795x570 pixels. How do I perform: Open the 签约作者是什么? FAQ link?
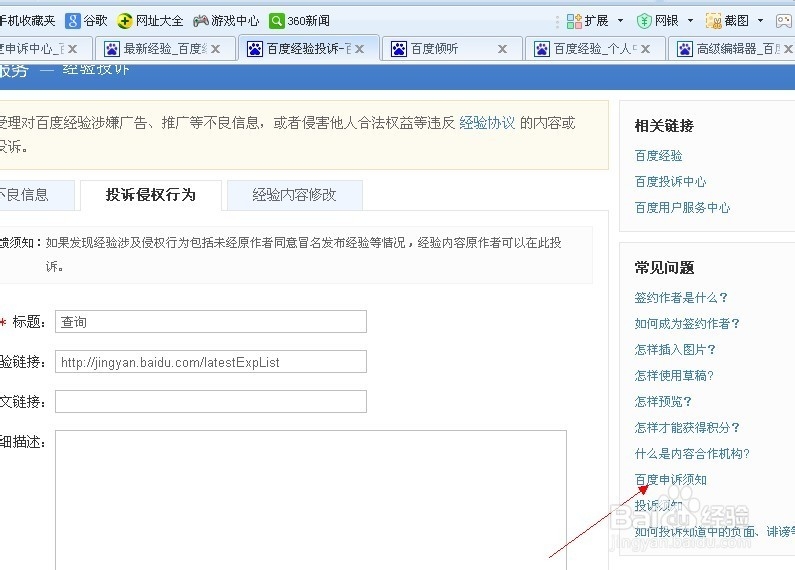681,297
